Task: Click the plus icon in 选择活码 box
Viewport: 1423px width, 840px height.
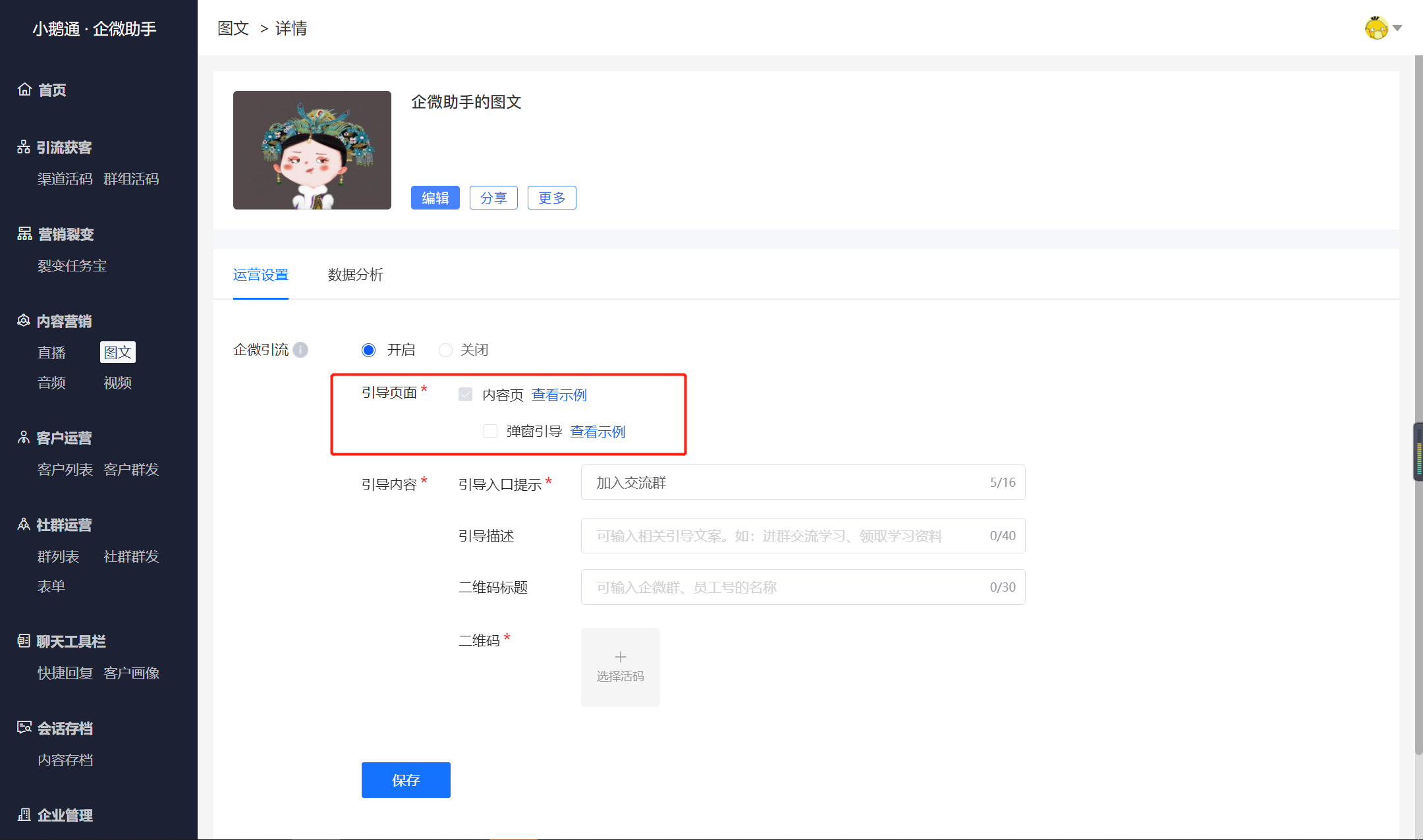Action: click(x=621, y=657)
